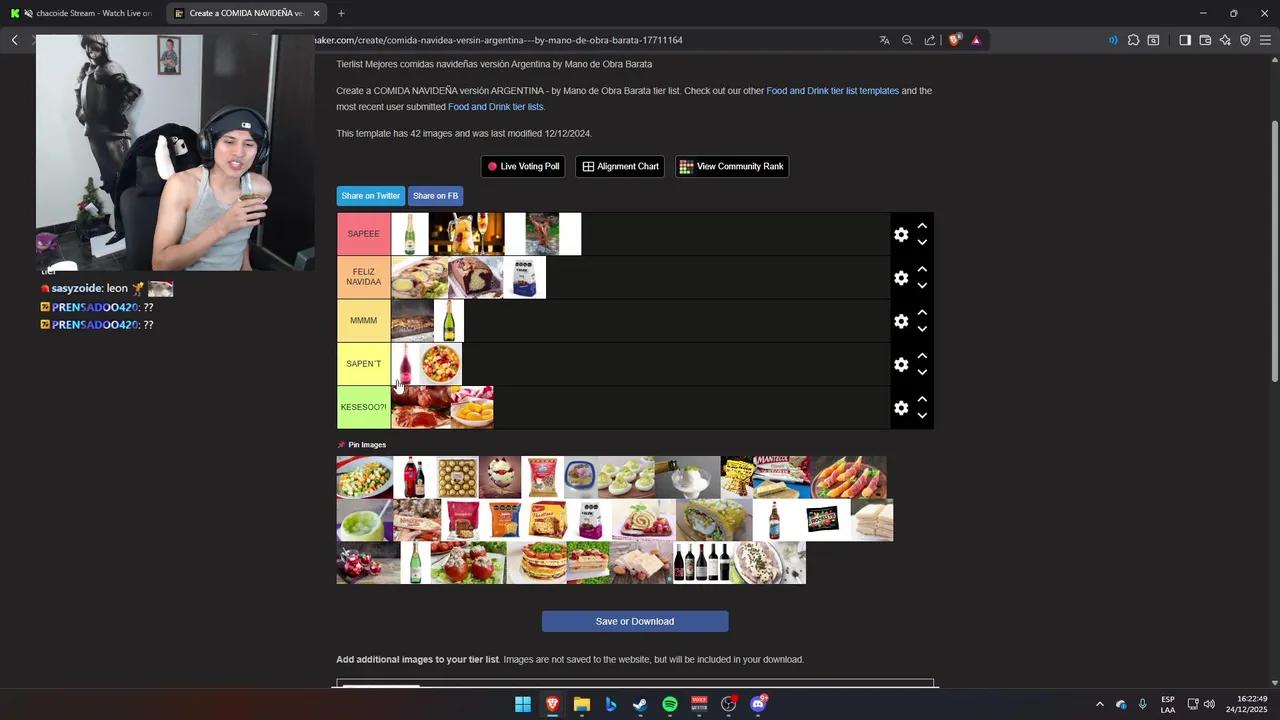The width and height of the screenshot is (1280, 720).
Task: Open gear settings for the MMMM tier
Action: pos(901,321)
